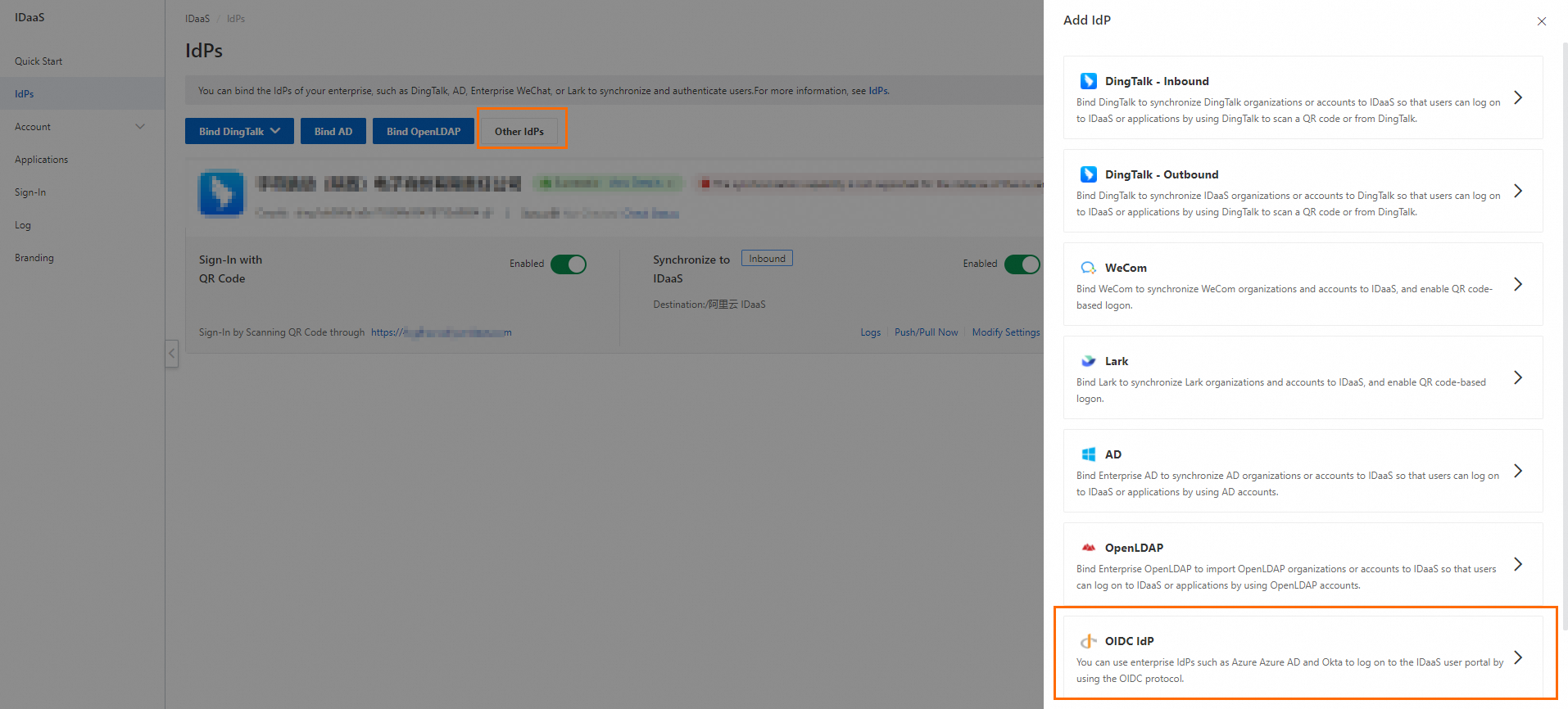Click the WeCom logo icon
The height and width of the screenshot is (709, 1568).
(x=1088, y=268)
